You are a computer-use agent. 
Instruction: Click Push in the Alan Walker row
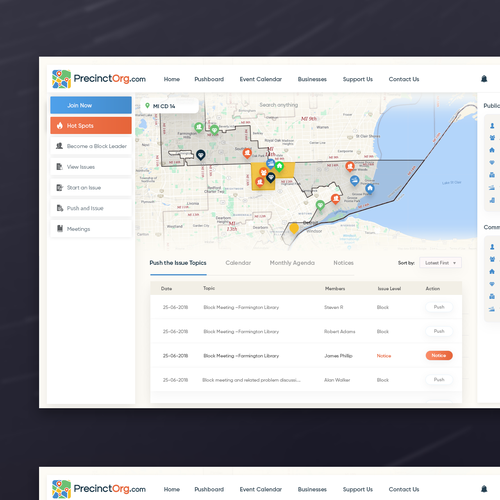pos(439,380)
